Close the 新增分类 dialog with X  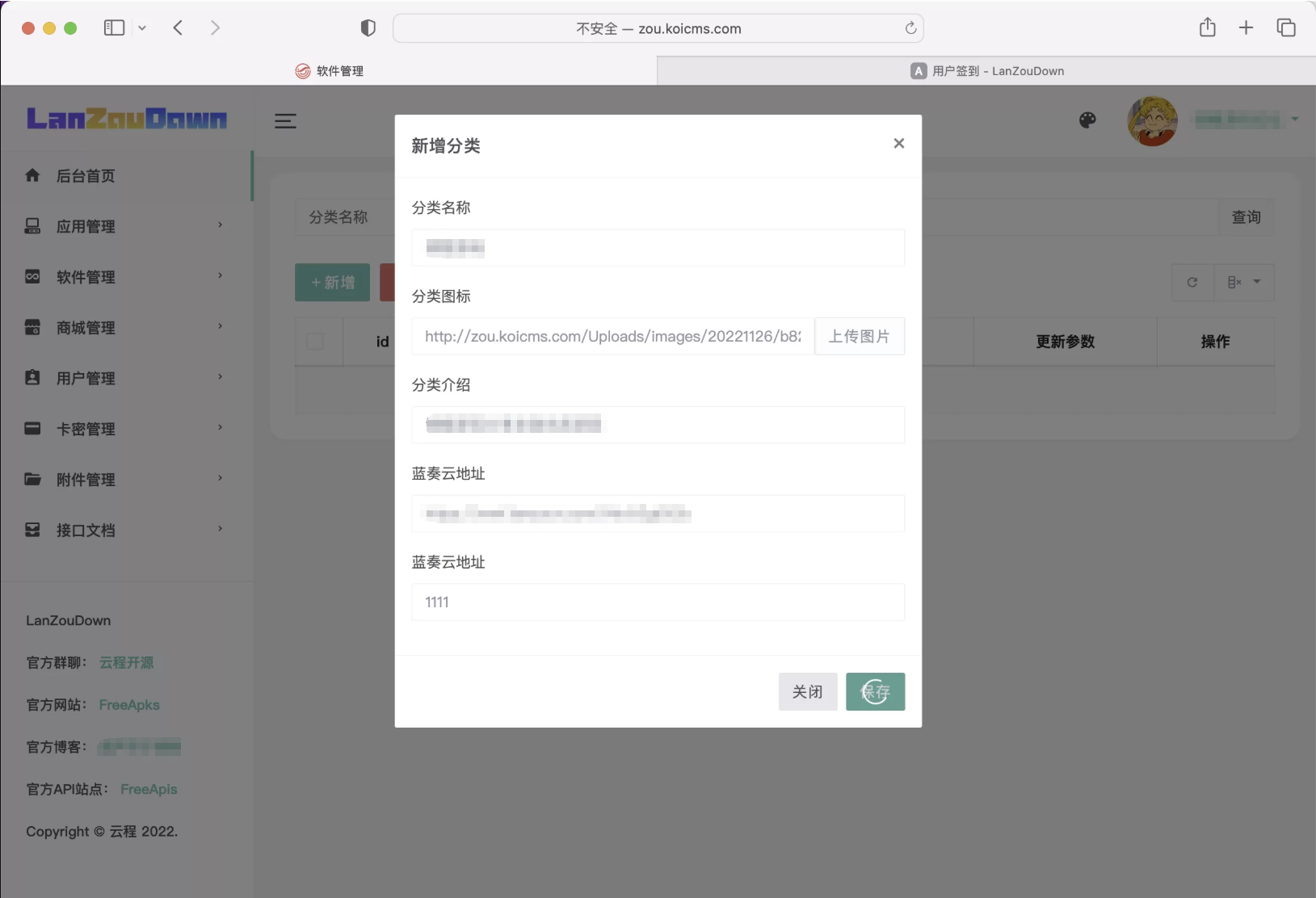click(898, 144)
